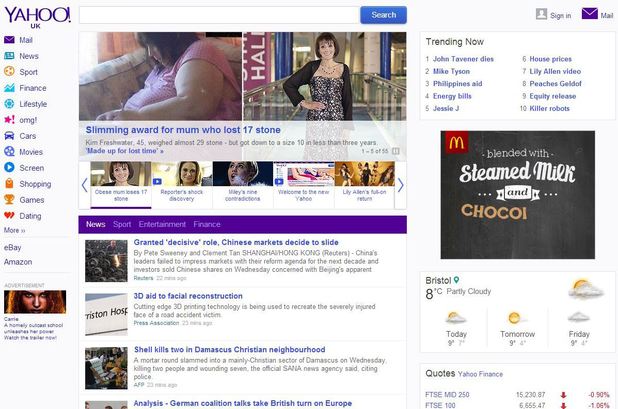Click the Movies film reel icon
The image size is (618, 409).
tap(9, 151)
